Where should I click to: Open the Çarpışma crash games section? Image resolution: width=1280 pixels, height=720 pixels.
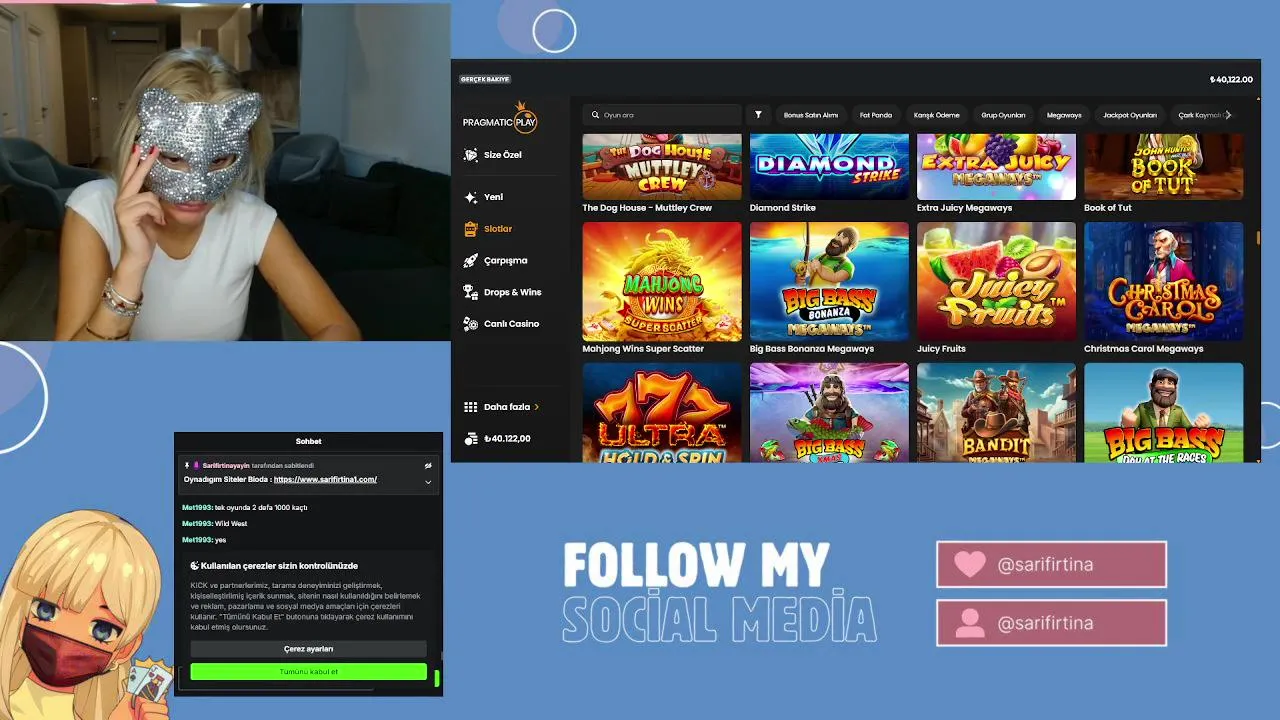click(x=496, y=260)
